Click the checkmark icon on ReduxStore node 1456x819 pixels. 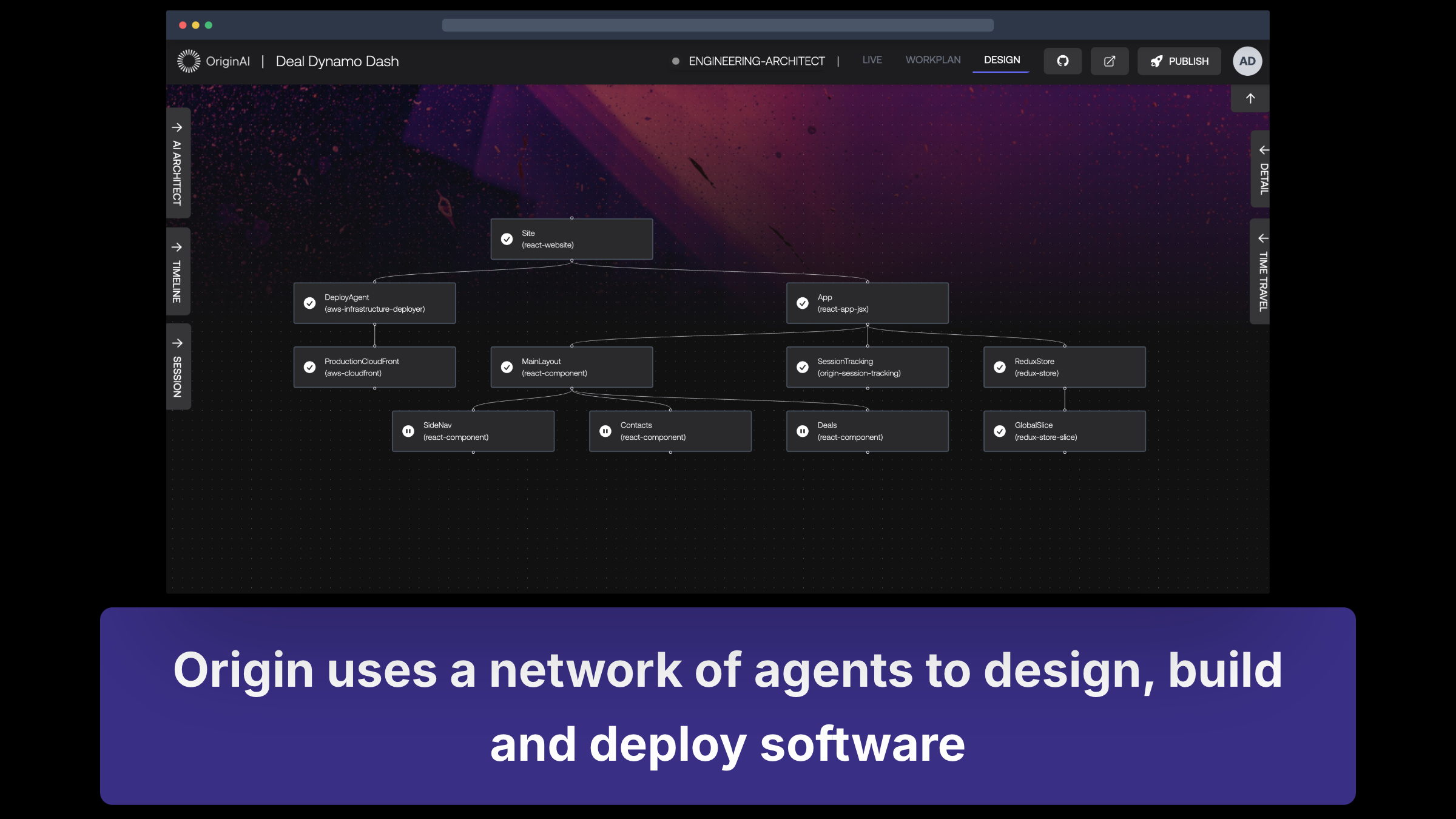point(1000,367)
